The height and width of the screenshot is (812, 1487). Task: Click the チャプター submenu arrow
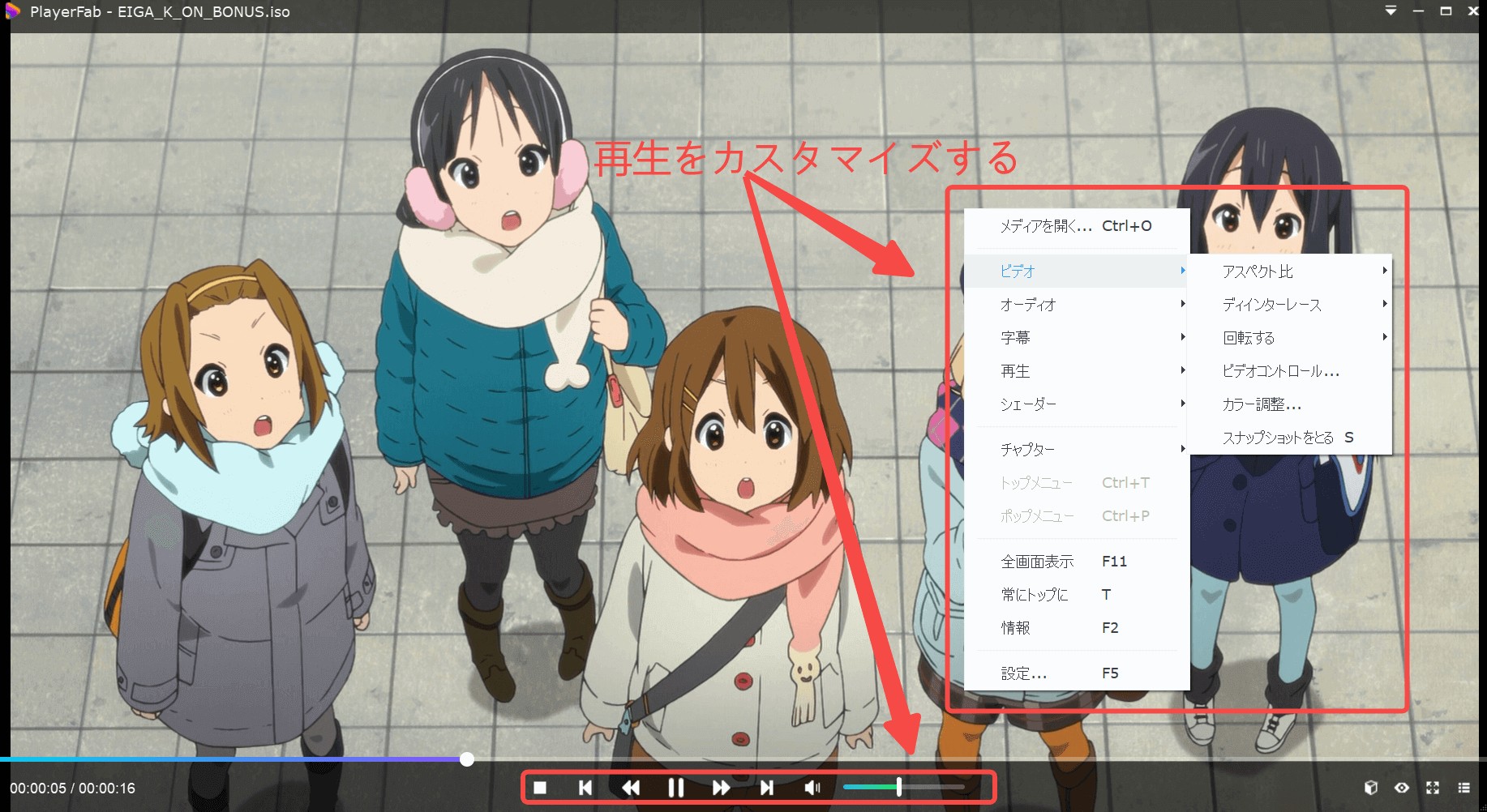click(1183, 448)
